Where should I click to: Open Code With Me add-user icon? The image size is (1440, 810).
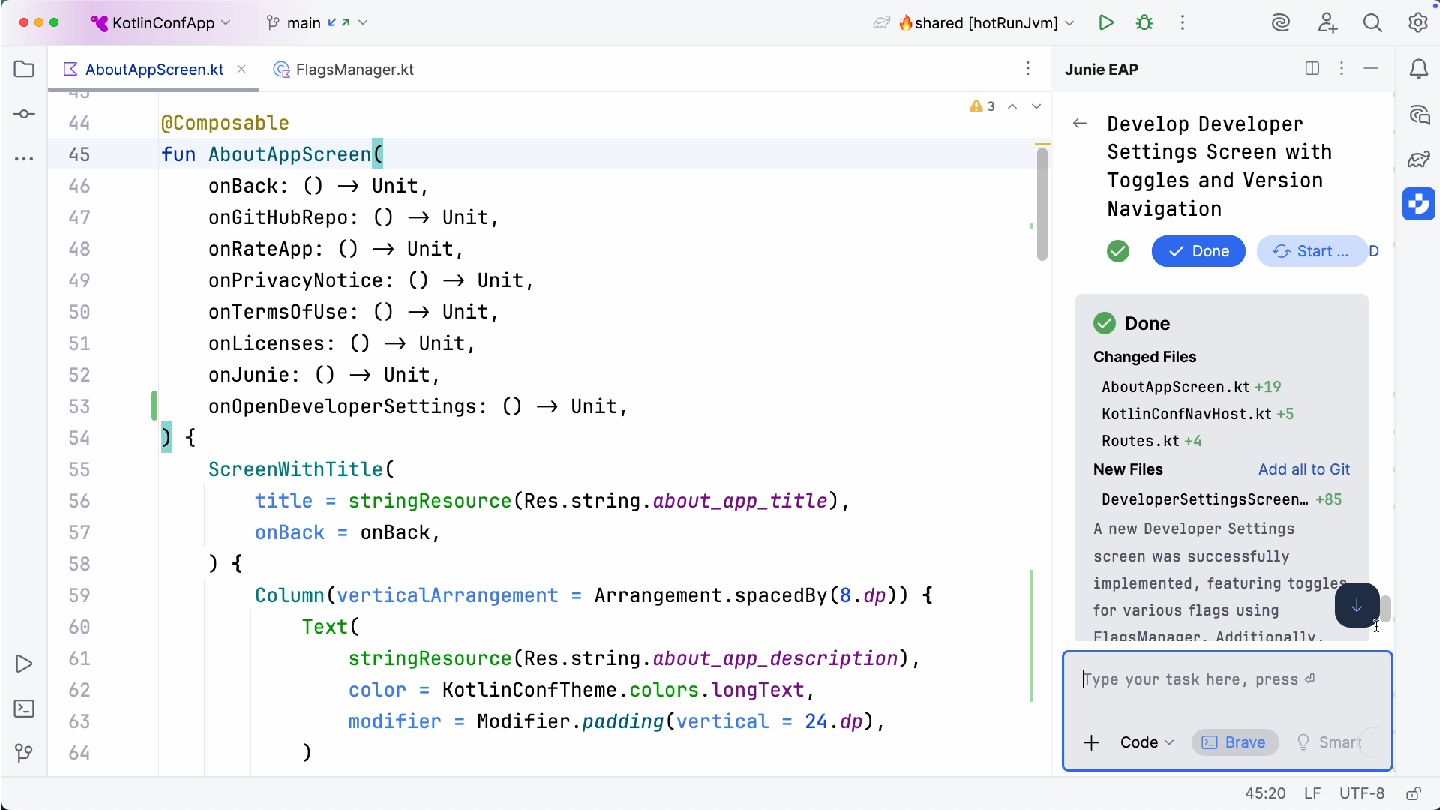1327,22
